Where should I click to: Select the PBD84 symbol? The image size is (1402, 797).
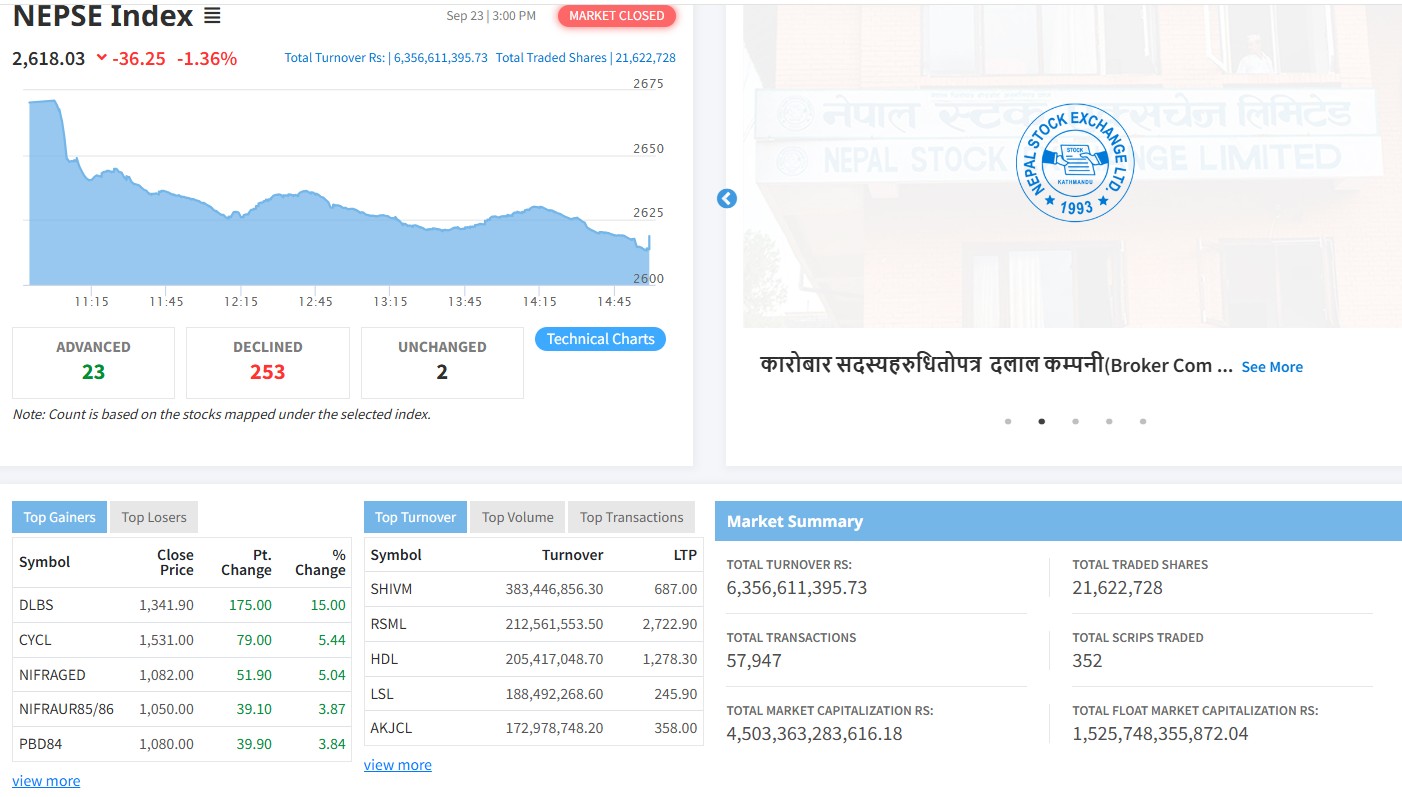(39, 744)
